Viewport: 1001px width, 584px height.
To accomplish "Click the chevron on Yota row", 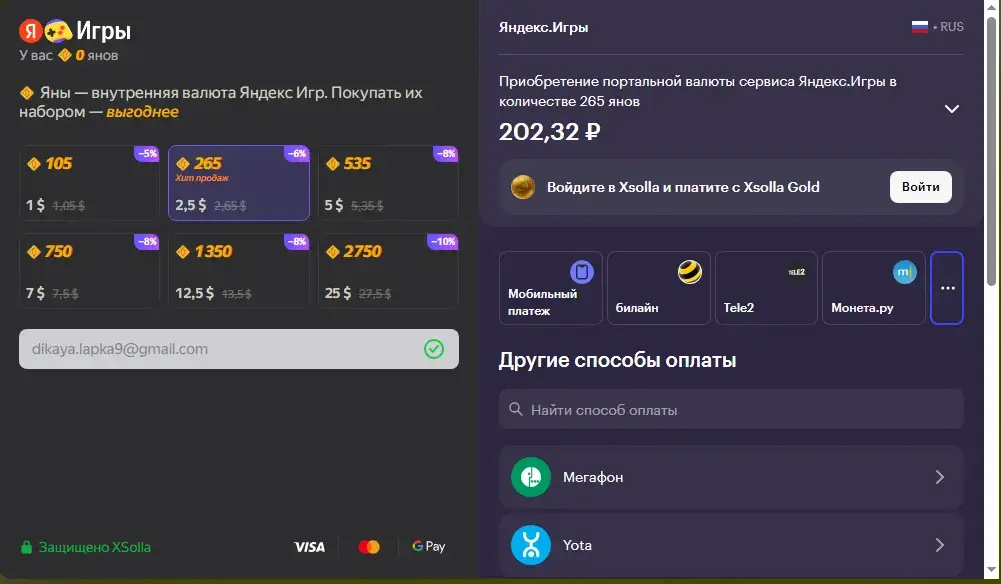I will coord(940,545).
